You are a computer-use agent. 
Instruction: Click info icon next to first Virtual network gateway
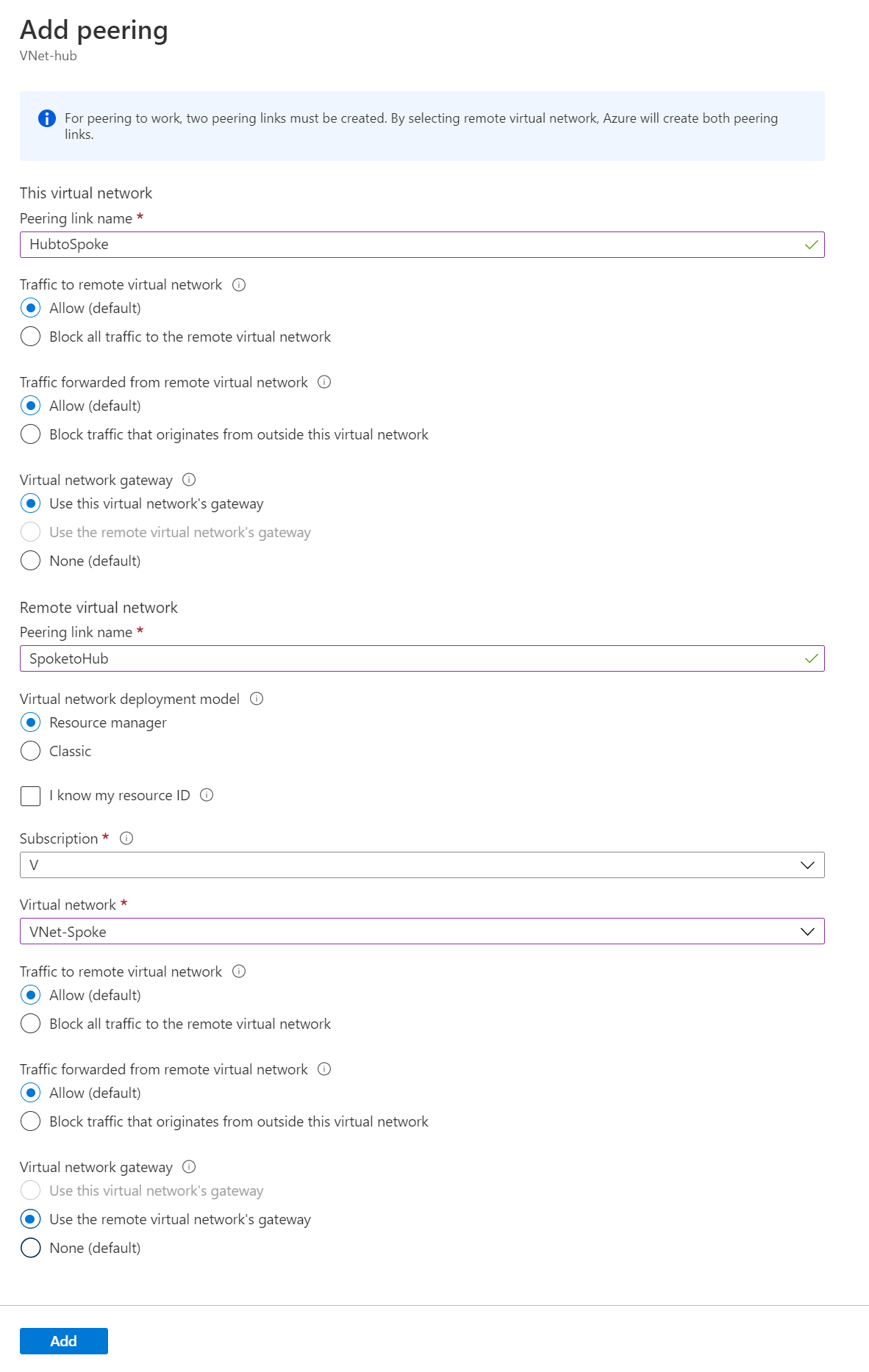(189, 480)
